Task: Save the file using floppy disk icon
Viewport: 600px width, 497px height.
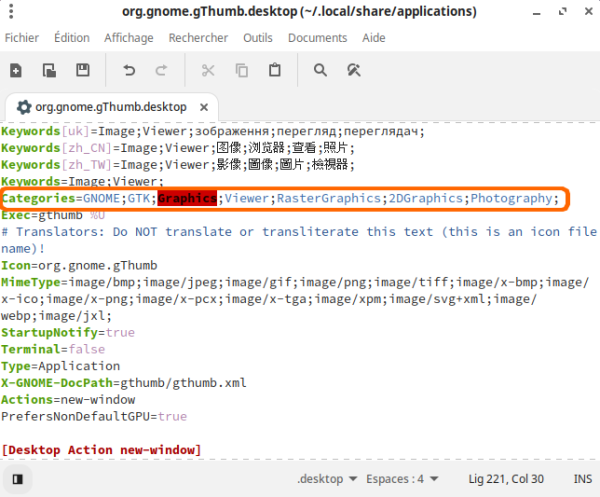Action: pyautogui.click(x=83, y=70)
